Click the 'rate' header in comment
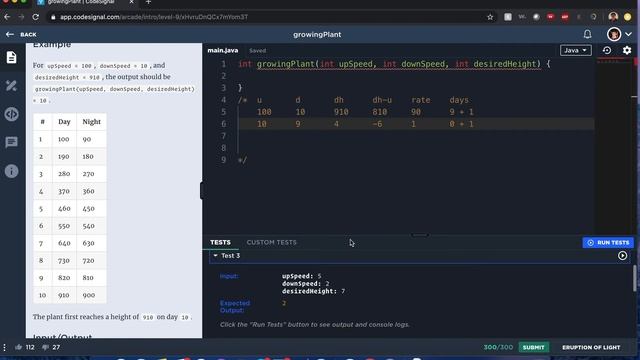This screenshot has width=640, height=360. point(420,100)
